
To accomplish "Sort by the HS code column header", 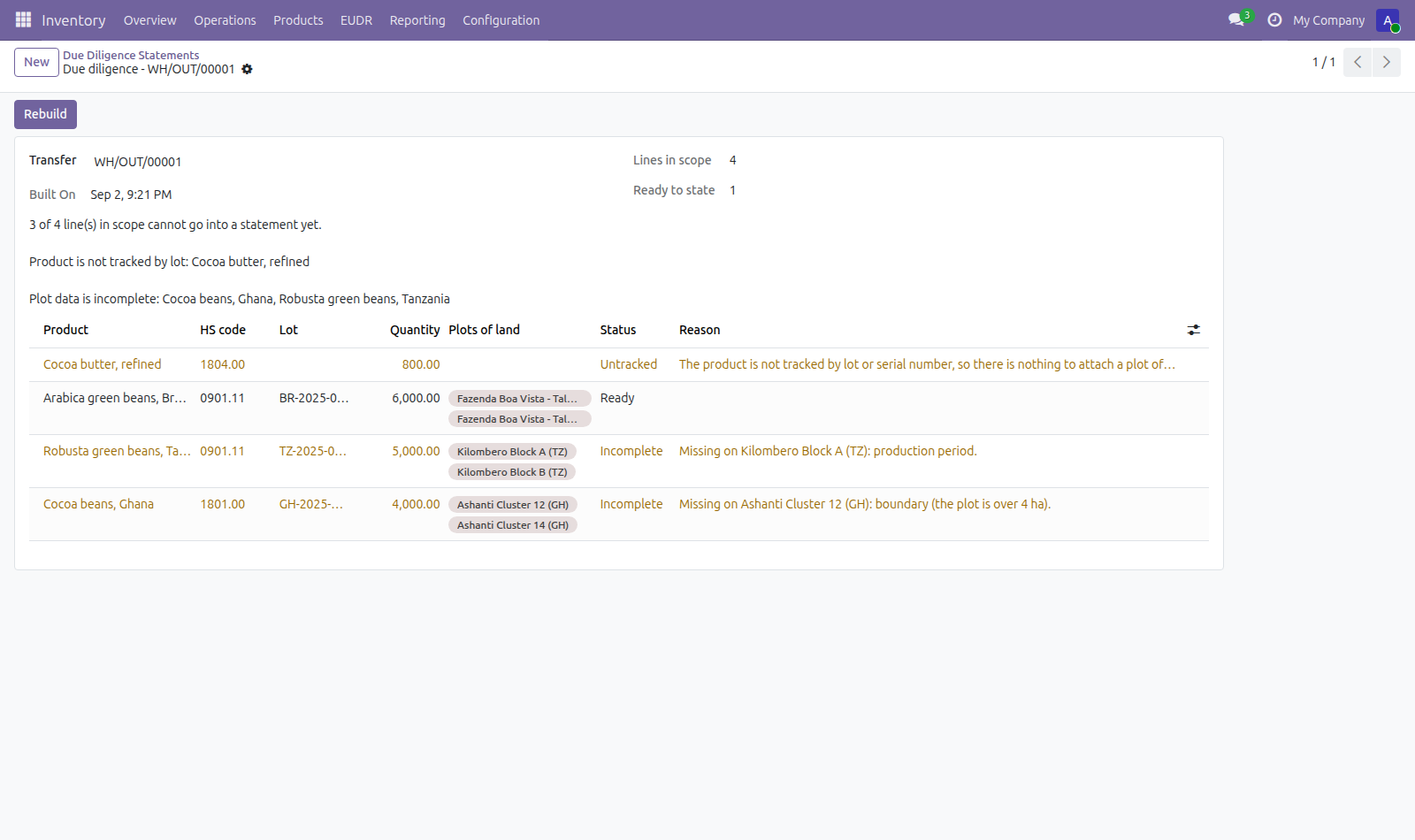I will (223, 330).
